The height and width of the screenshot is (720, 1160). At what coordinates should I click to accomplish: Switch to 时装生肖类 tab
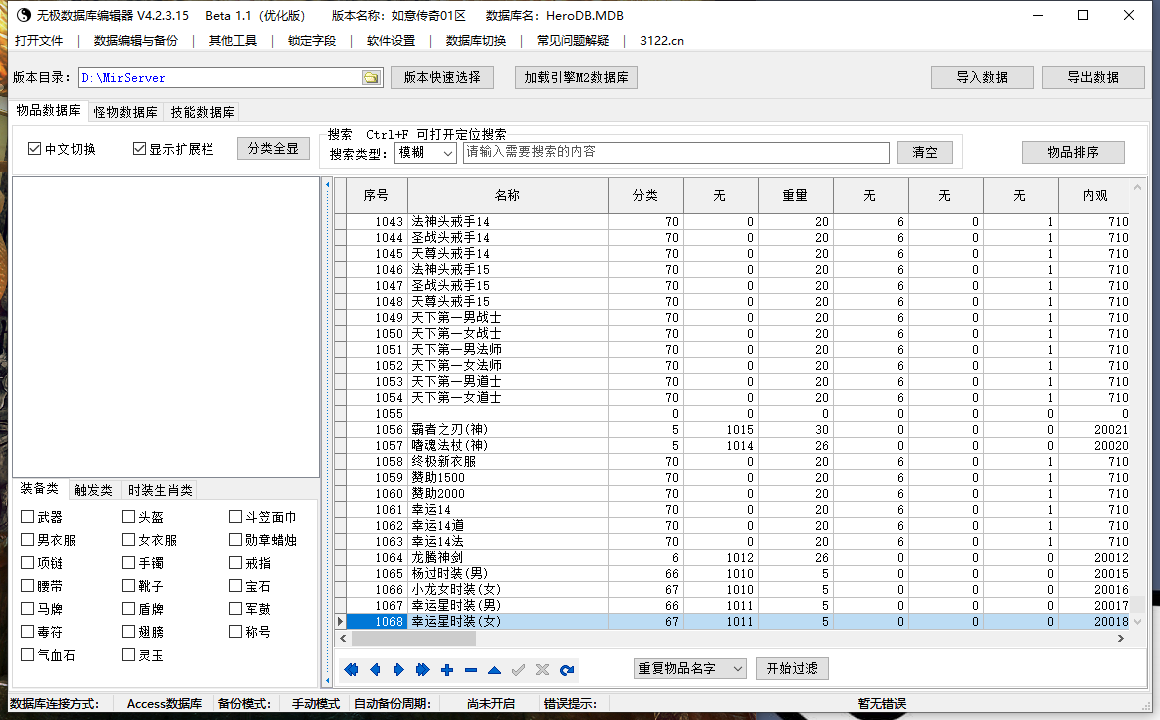coord(160,490)
